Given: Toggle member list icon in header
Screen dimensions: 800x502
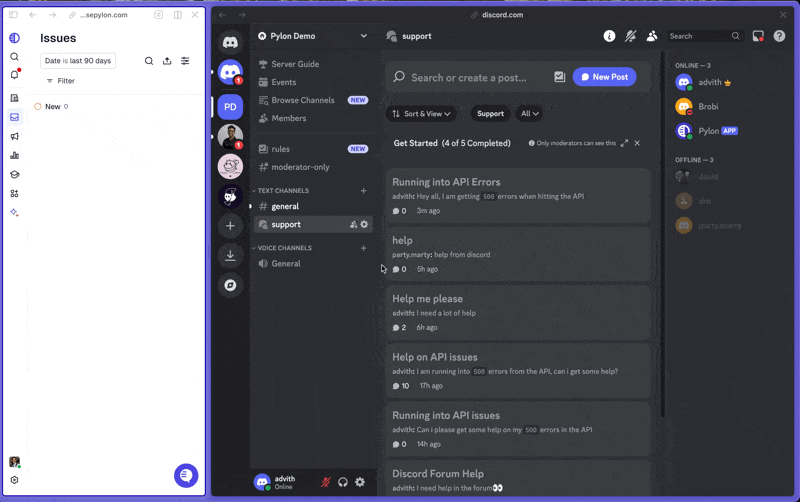Looking at the screenshot, I should pyautogui.click(x=652, y=36).
